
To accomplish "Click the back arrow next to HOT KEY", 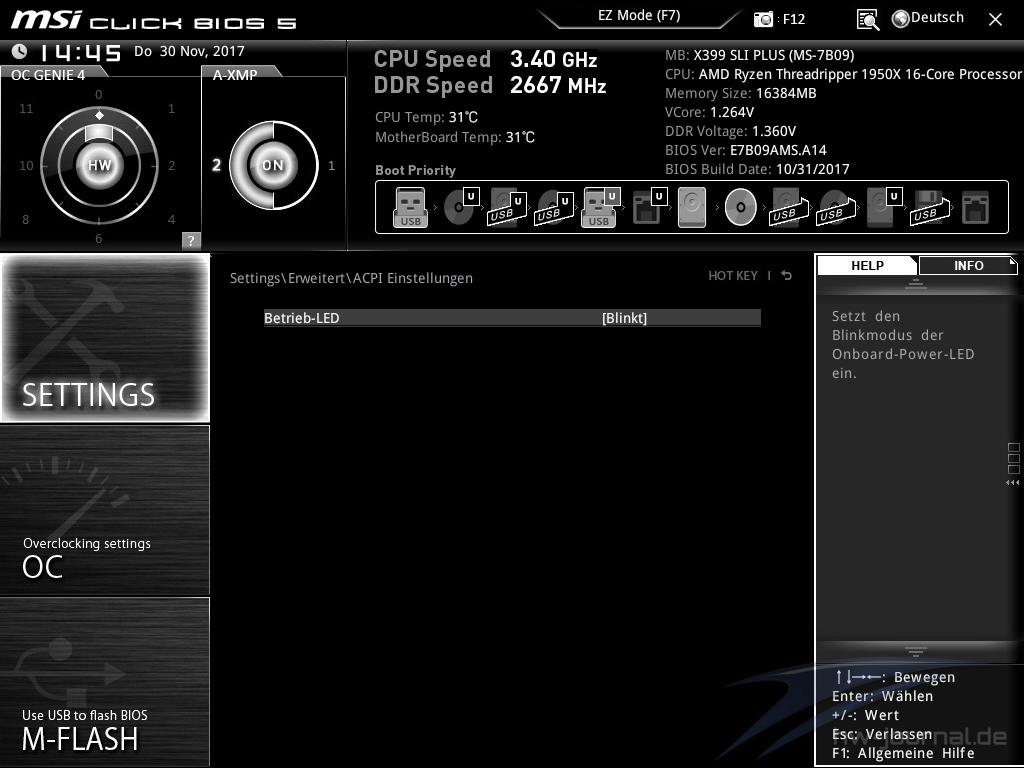I will pos(787,276).
